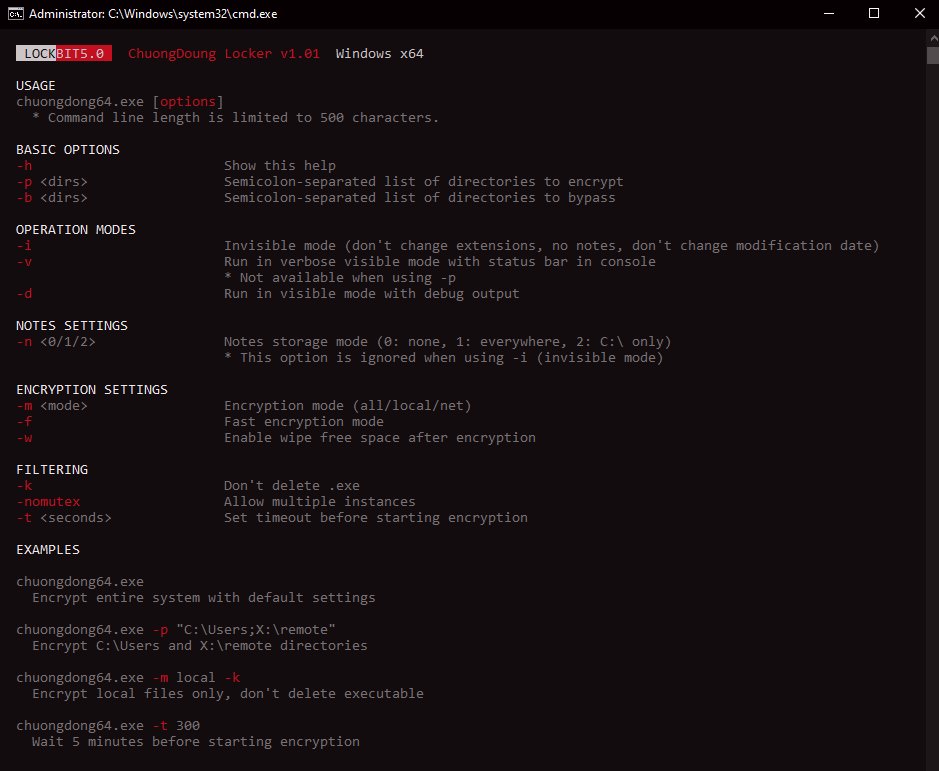Select the -i invisible mode option
Image resolution: width=939 pixels, height=771 pixels.
pos(23,245)
